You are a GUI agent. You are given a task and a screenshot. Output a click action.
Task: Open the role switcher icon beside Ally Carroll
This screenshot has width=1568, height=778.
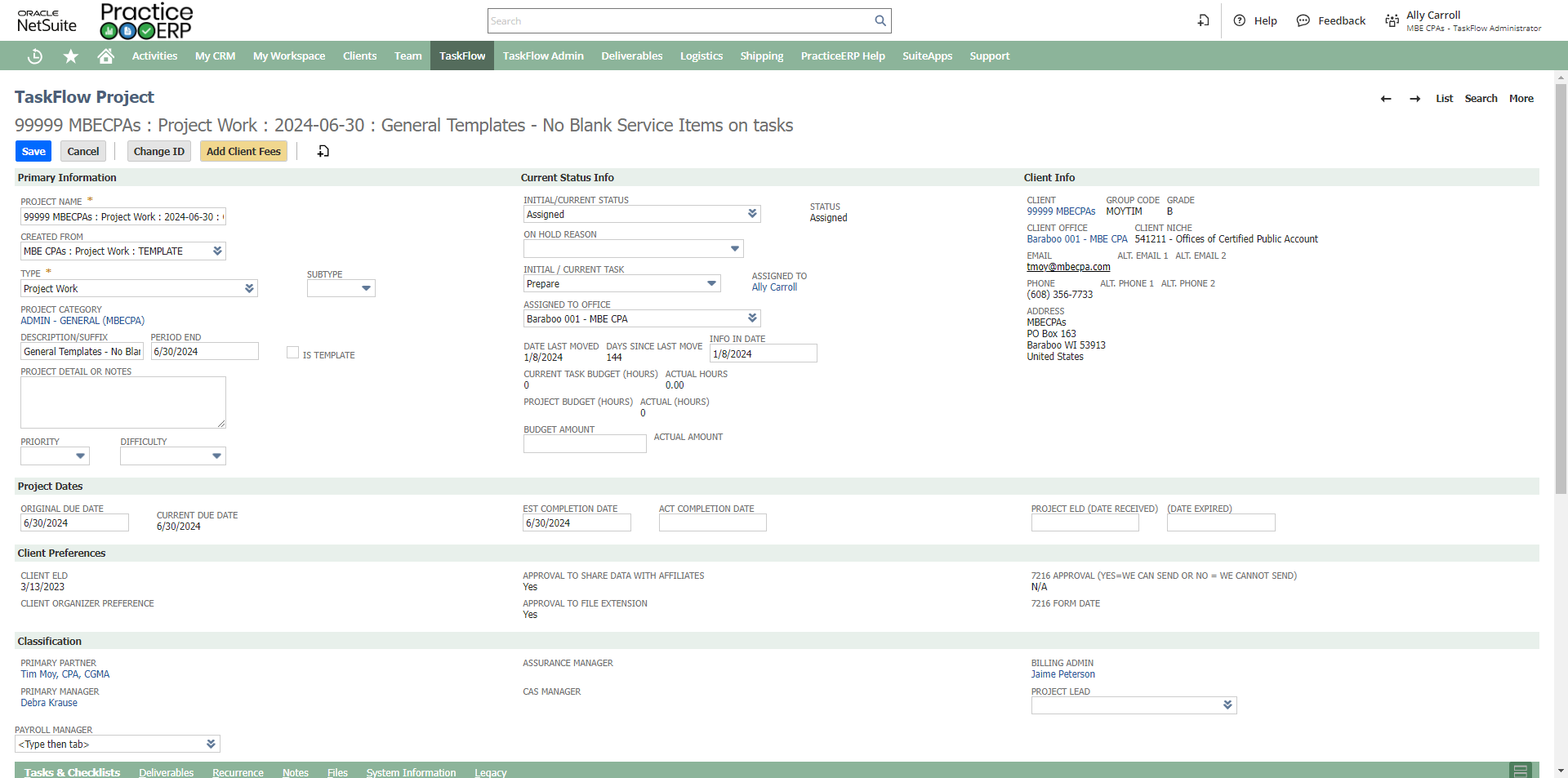click(1392, 20)
